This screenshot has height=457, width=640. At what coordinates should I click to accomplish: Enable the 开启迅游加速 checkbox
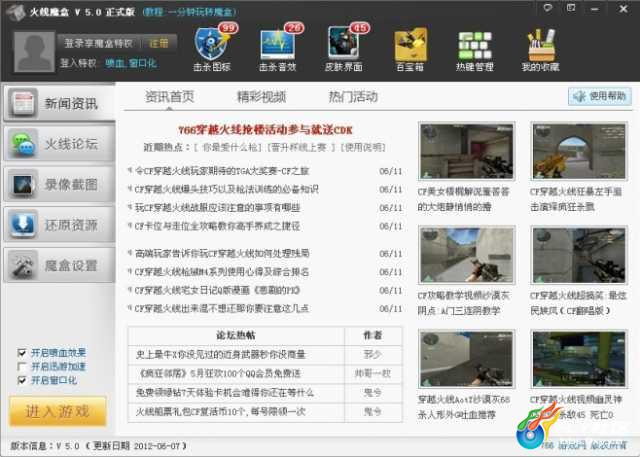click(22, 366)
